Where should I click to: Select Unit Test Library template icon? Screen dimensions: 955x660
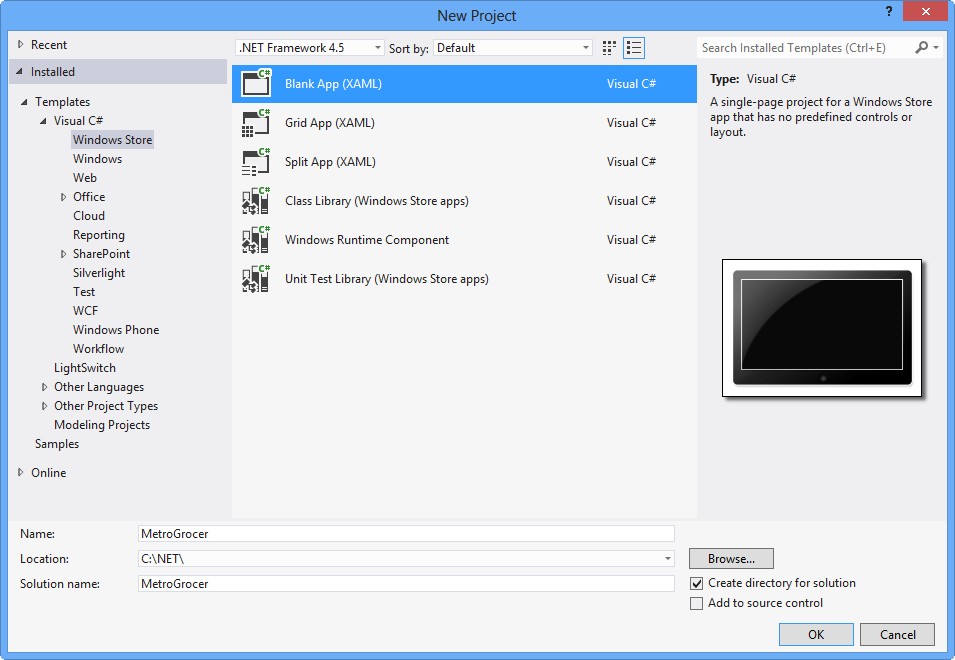pyautogui.click(x=256, y=278)
